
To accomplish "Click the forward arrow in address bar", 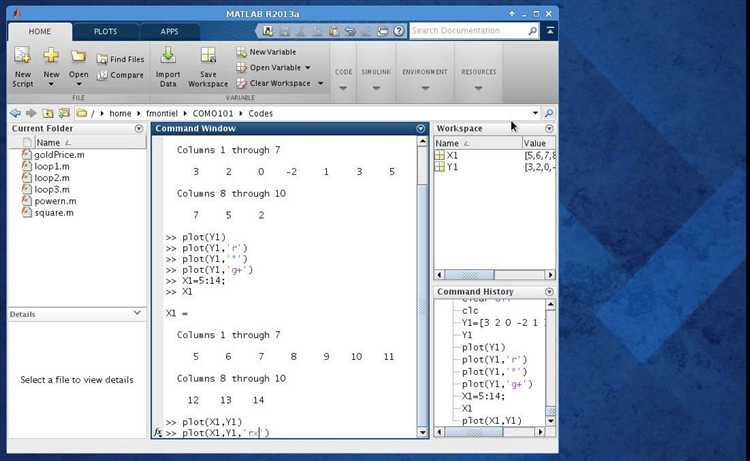I will [31, 113].
